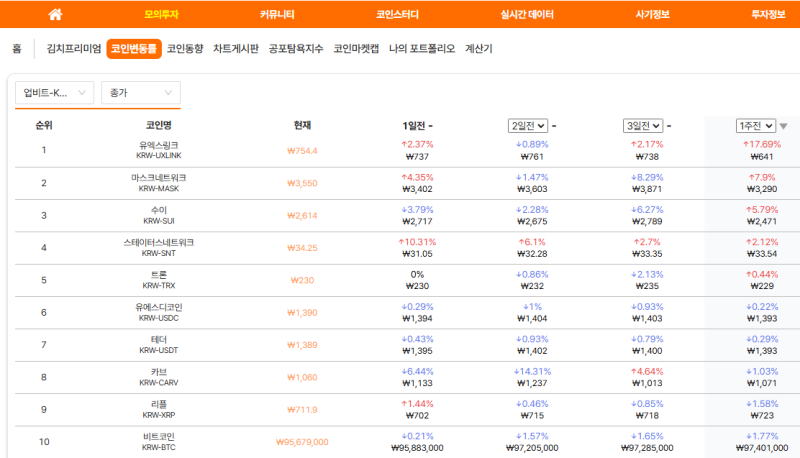The width and height of the screenshot is (800, 458).
Task: Click current price ₩34.25
Action: 302,248
